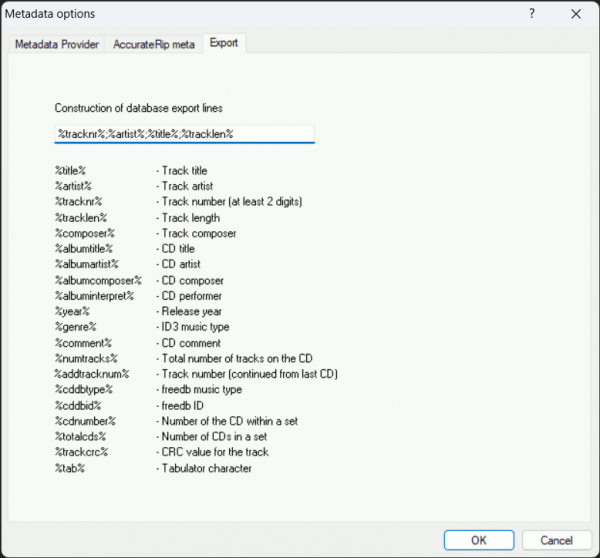Click the %trackcrc% placeholder entry

[82, 452]
